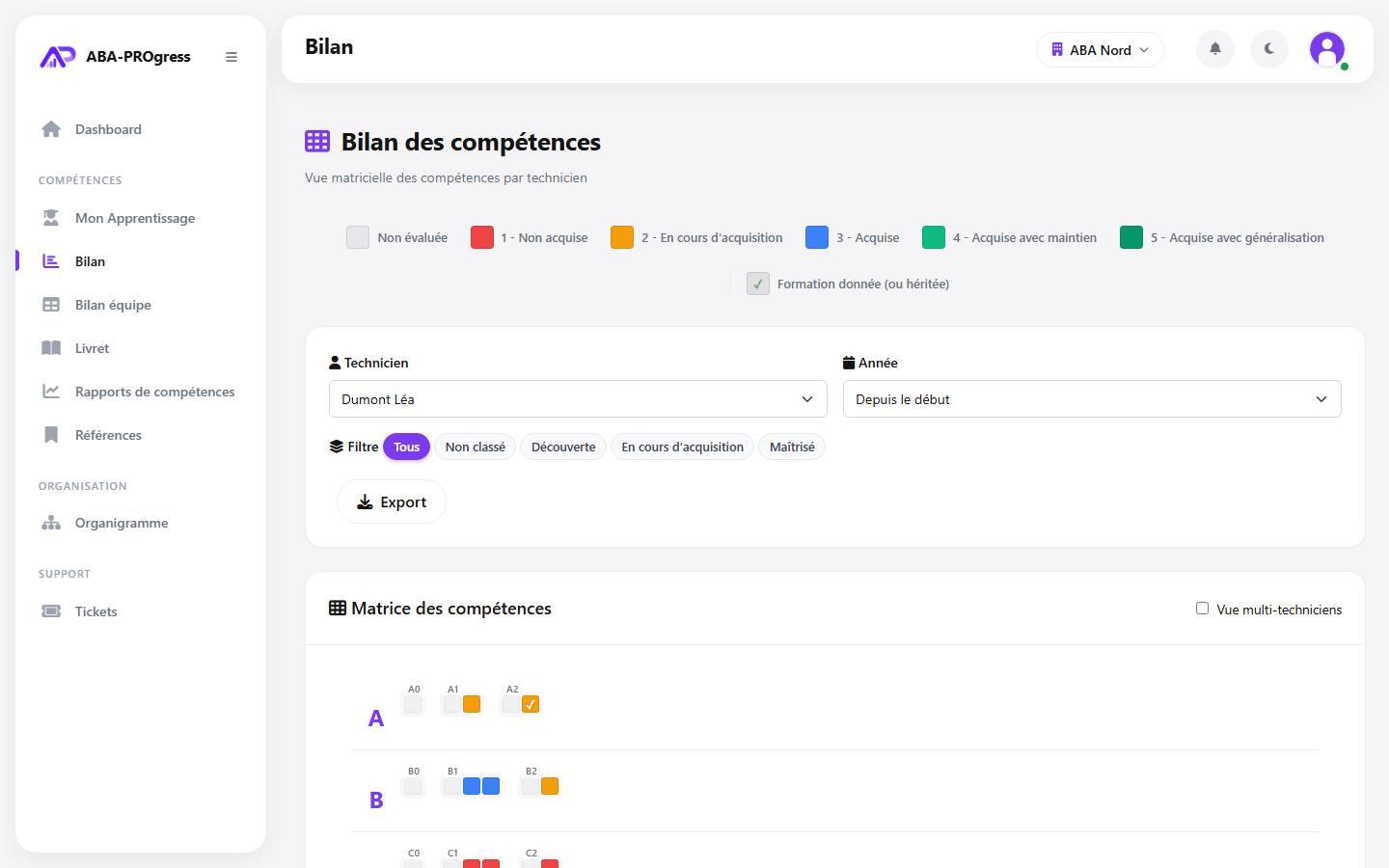Click the orange B2 competence square
The height and width of the screenshot is (868, 1389).
pos(550,786)
